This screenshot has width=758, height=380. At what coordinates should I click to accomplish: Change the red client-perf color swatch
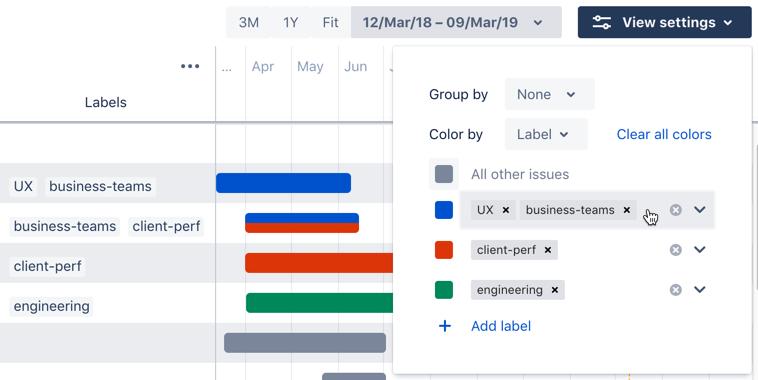[x=444, y=250]
